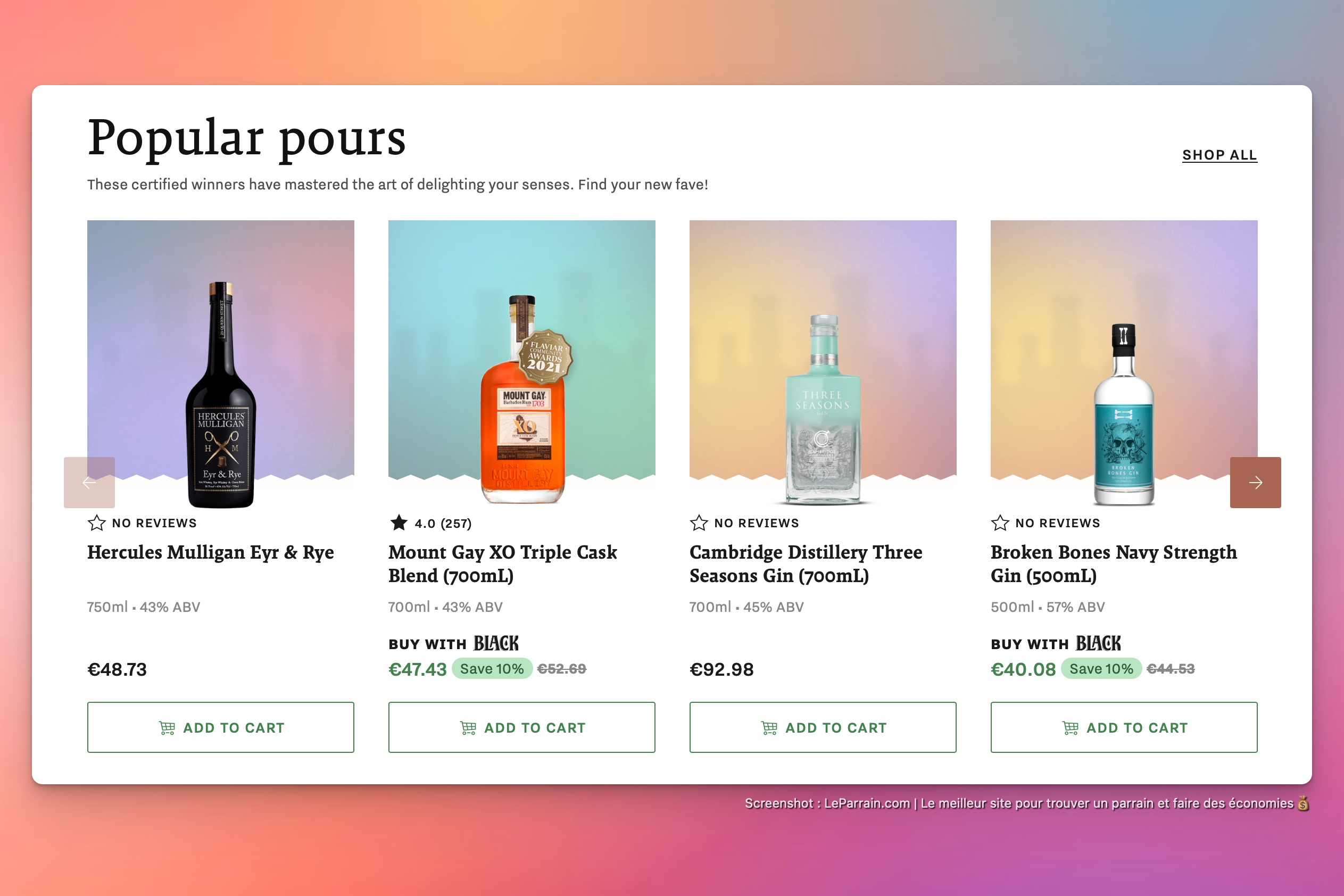Click the filled star rating for Mount Gay XO
This screenshot has height=896, width=1344.
(x=399, y=522)
